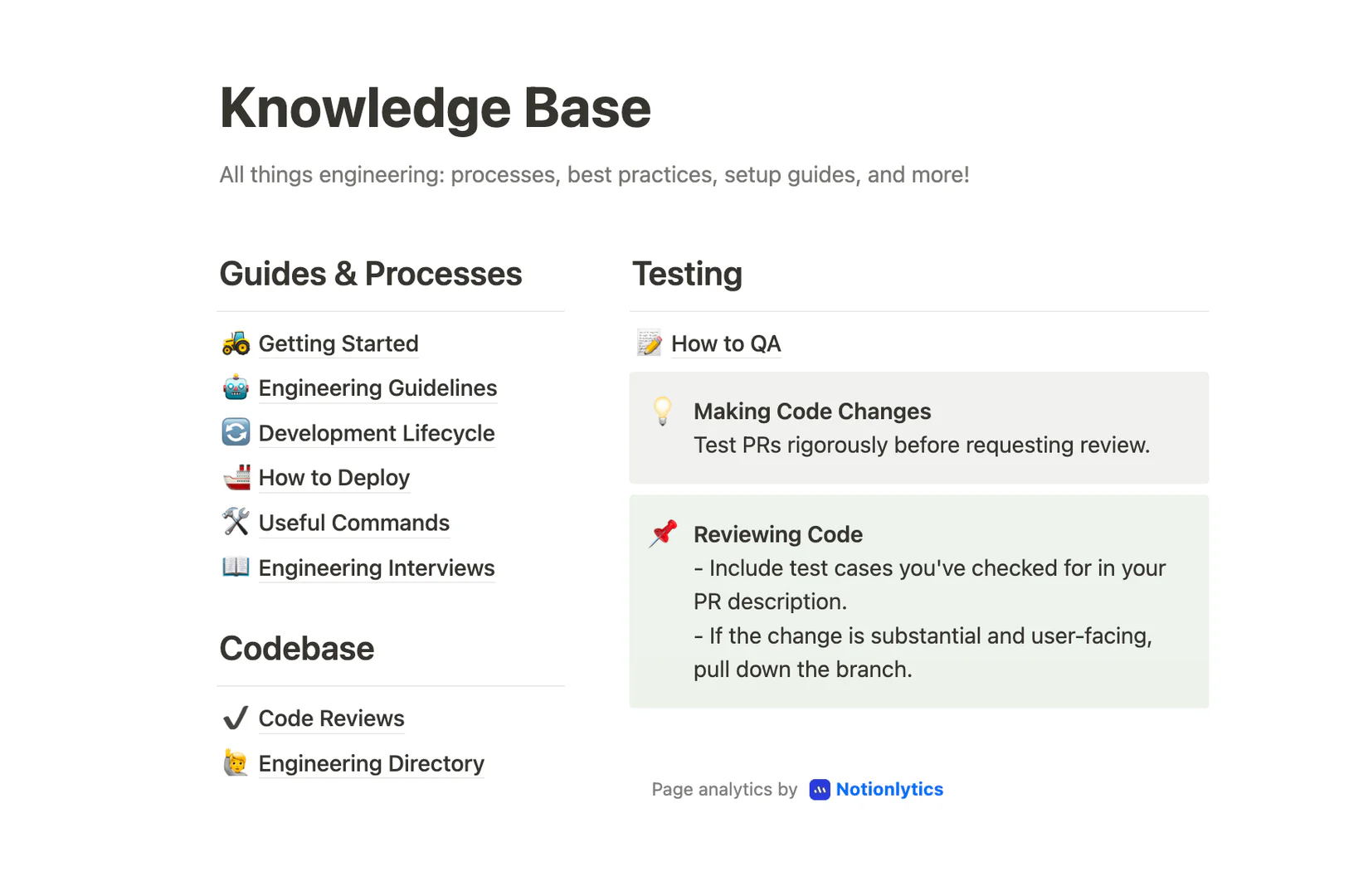This screenshot has height=896, width=1368.
Task: Select the refresh icon next to Development Lifecycle
Action: point(236,432)
